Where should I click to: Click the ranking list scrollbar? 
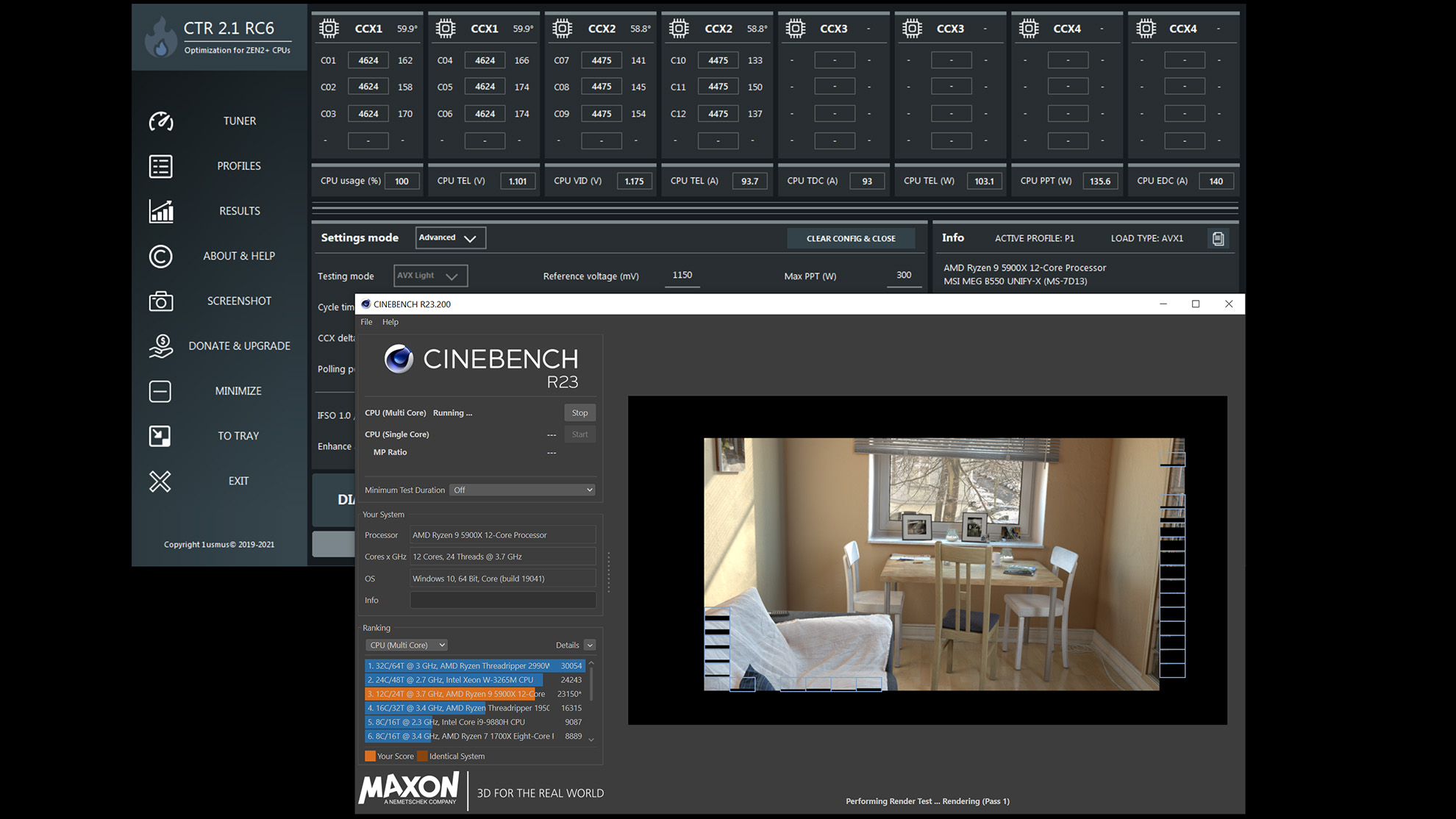(x=591, y=684)
